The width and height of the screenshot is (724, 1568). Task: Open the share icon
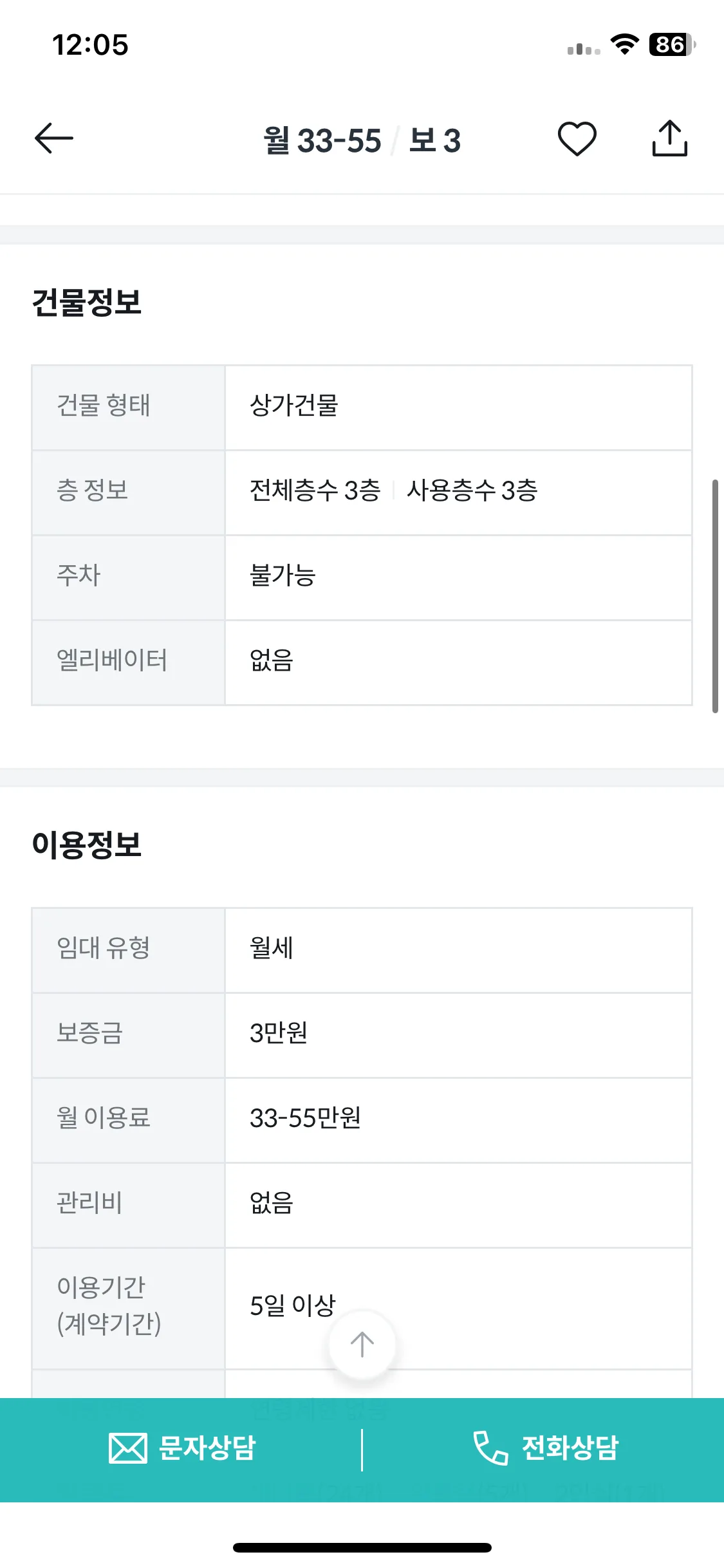click(x=669, y=138)
